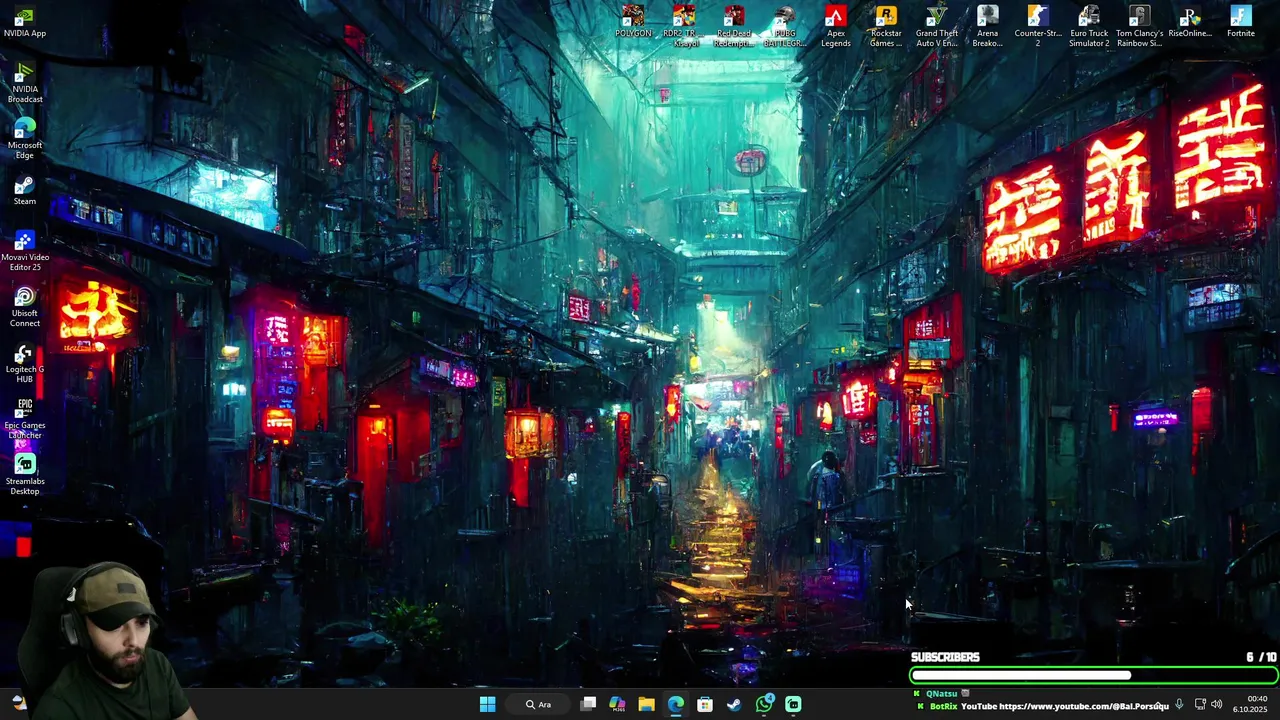The height and width of the screenshot is (720, 1280).
Task: Select the Apex Legends desktop icon
Action: pyautogui.click(x=836, y=27)
